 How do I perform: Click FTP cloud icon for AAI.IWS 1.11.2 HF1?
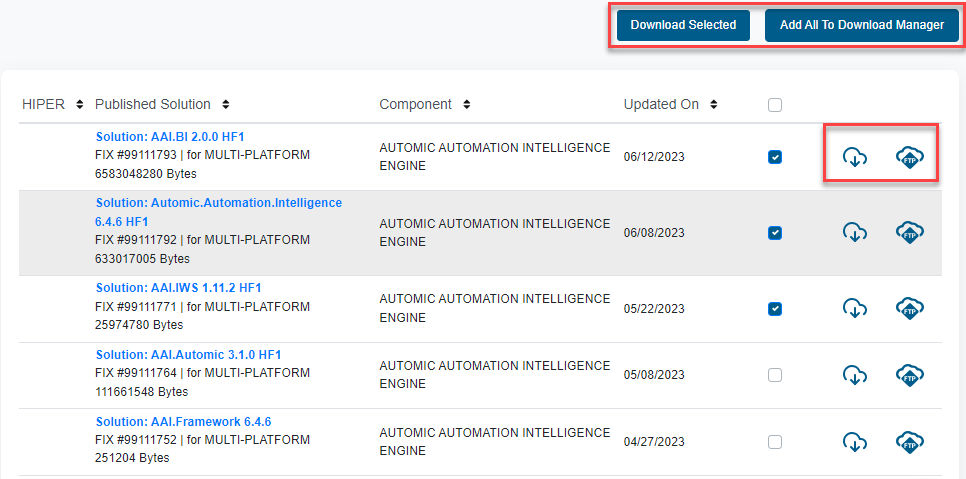tap(909, 308)
